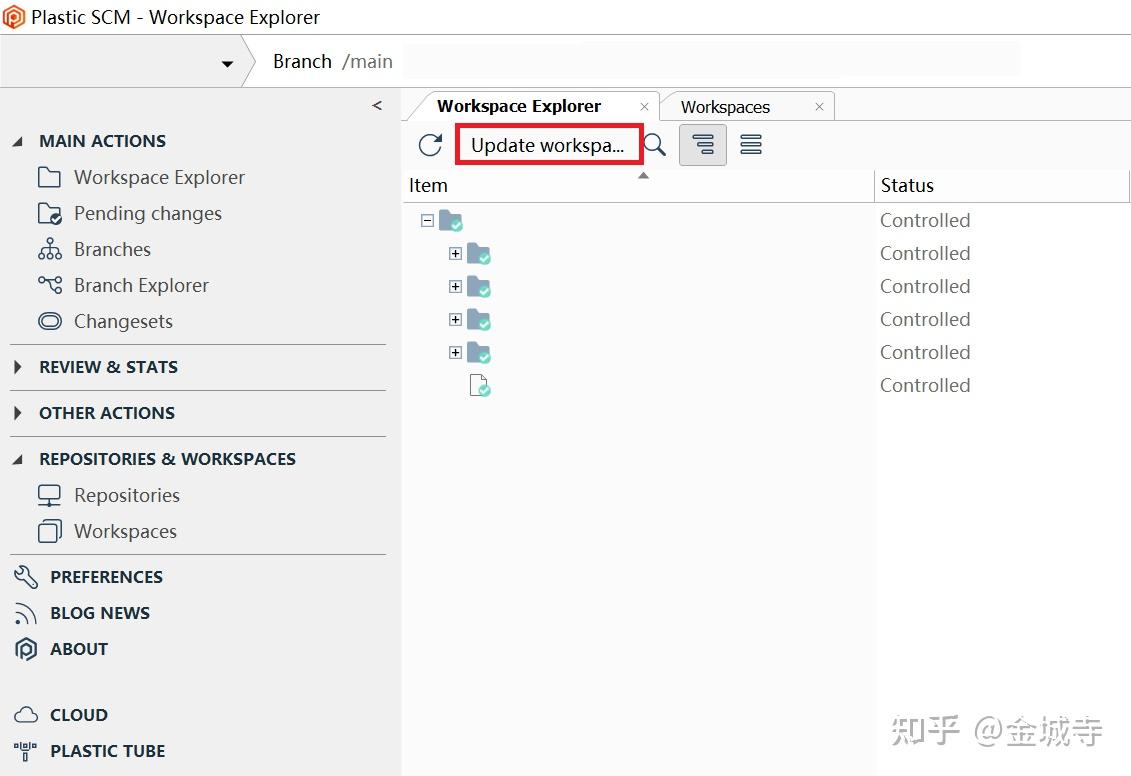This screenshot has width=1131, height=776.
Task: Open Branch Explorer view
Action: [141, 286]
